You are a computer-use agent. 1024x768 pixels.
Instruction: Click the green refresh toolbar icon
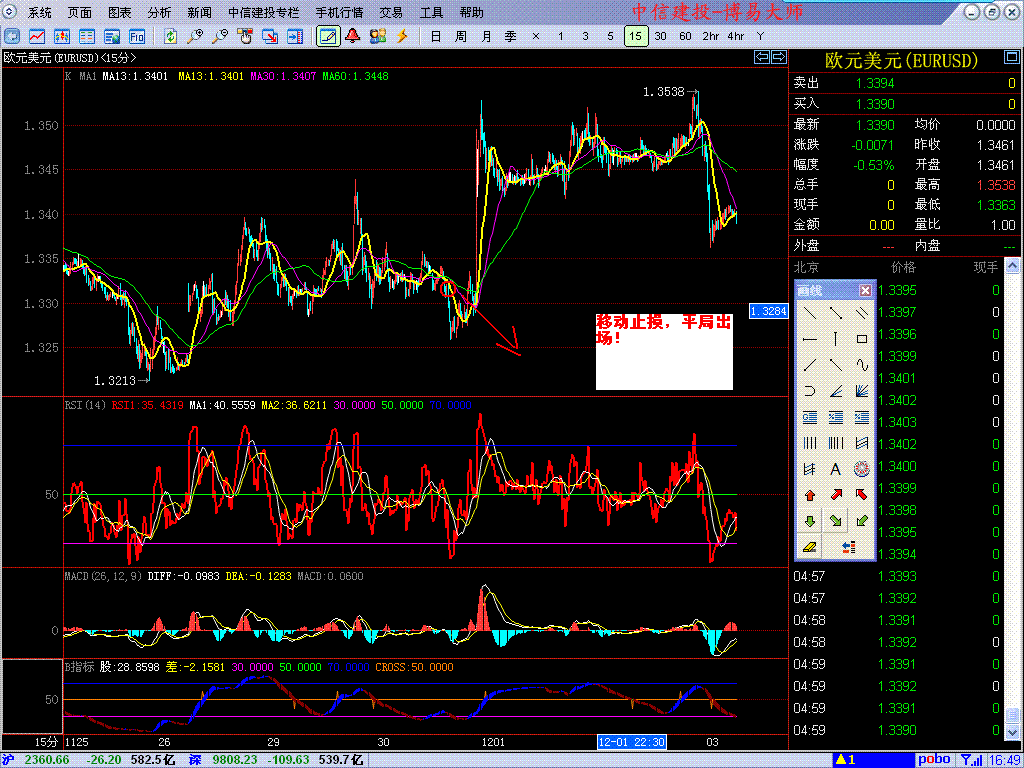pyautogui.click(x=170, y=36)
